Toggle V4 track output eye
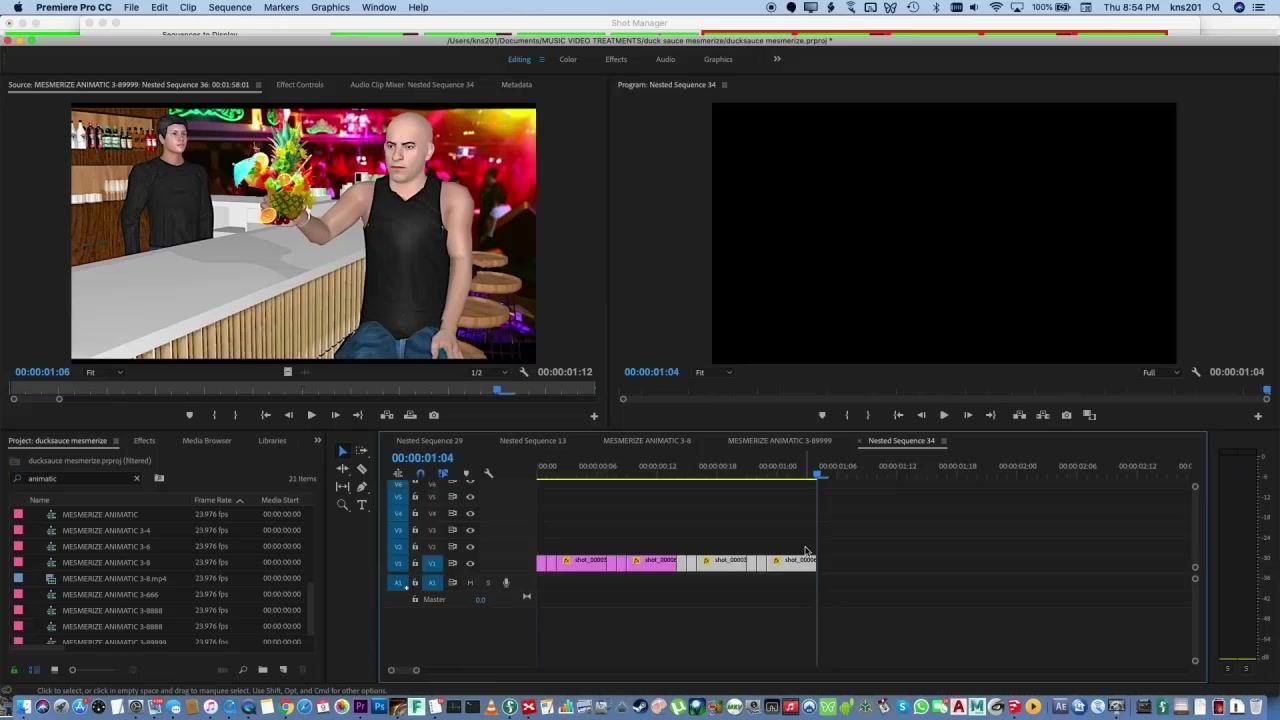The height and width of the screenshot is (720, 1280). (470, 513)
